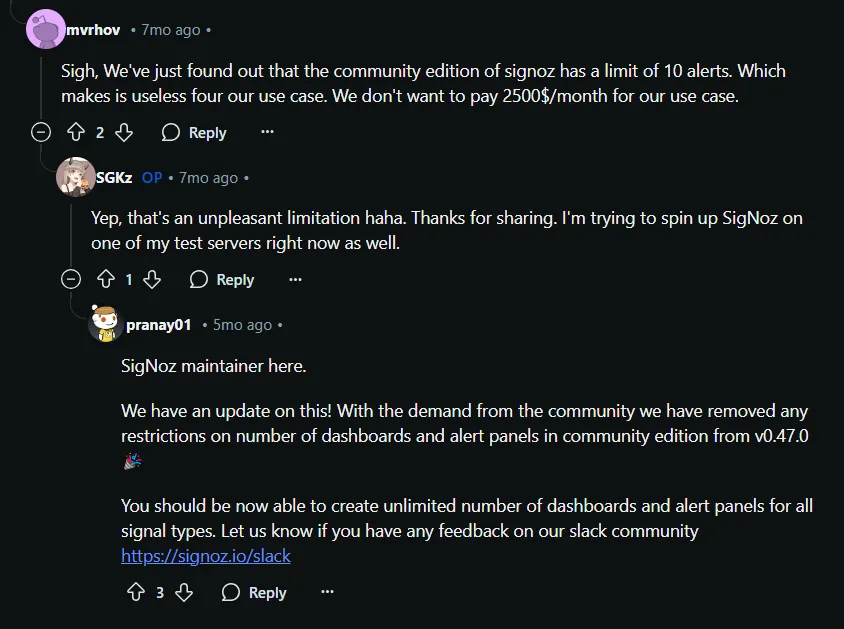Downvote mvrhov's comment

pos(124,132)
